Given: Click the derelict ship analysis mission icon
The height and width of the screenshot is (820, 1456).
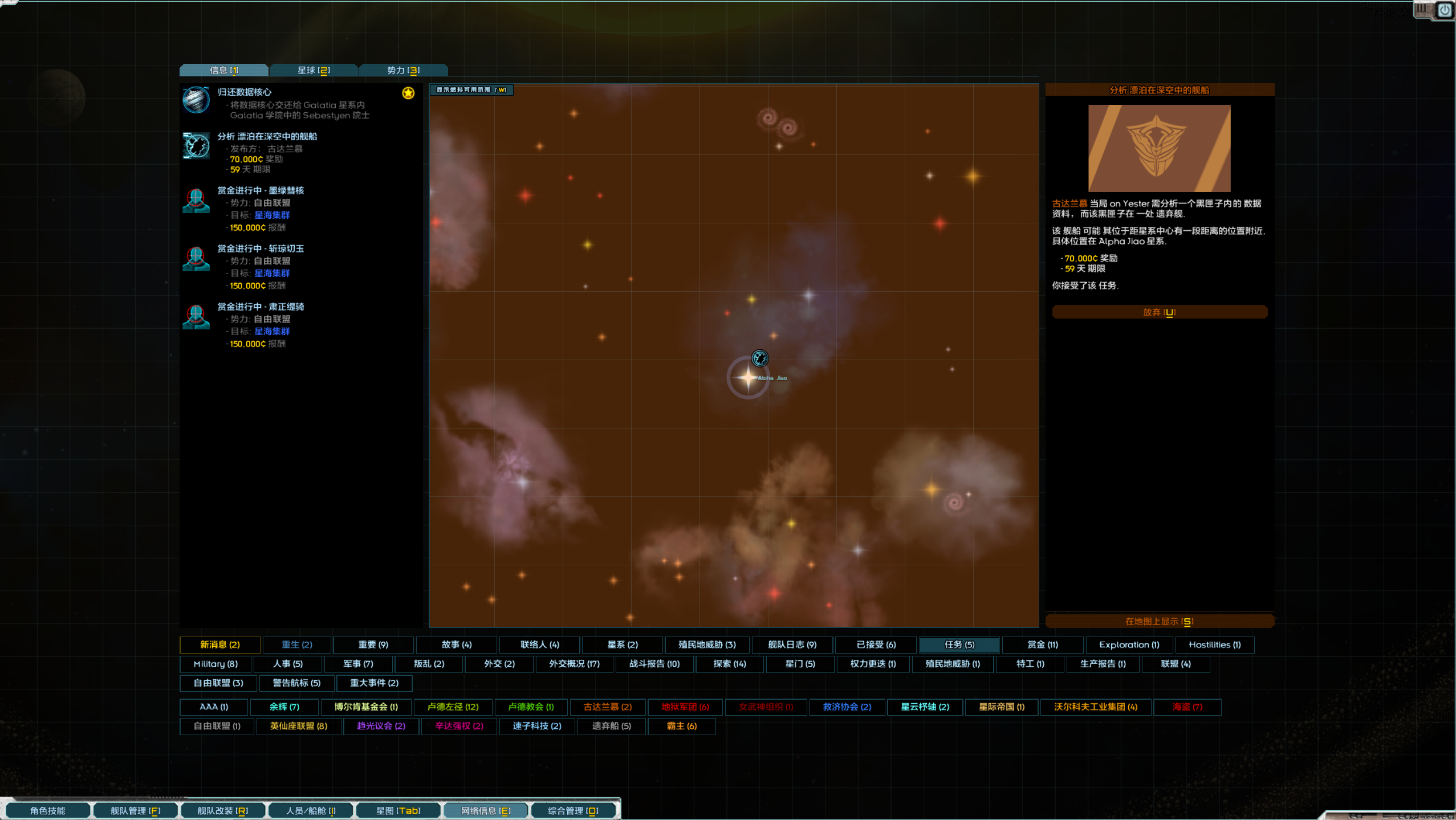Looking at the screenshot, I should pos(196,145).
